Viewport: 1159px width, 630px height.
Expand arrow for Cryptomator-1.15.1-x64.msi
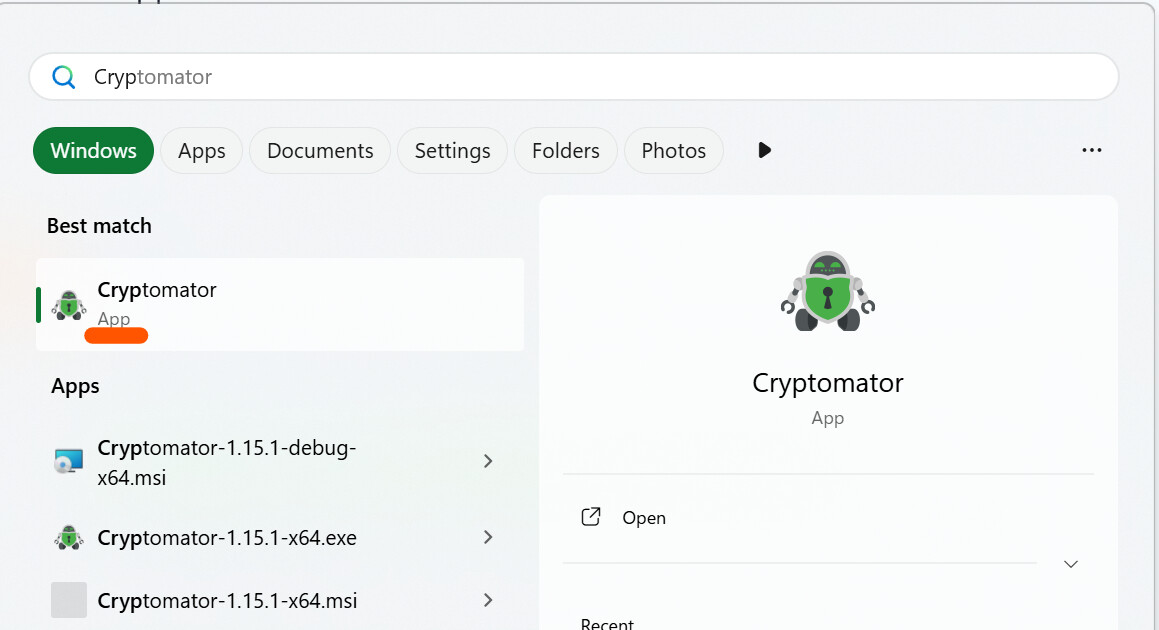tap(488, 600)
